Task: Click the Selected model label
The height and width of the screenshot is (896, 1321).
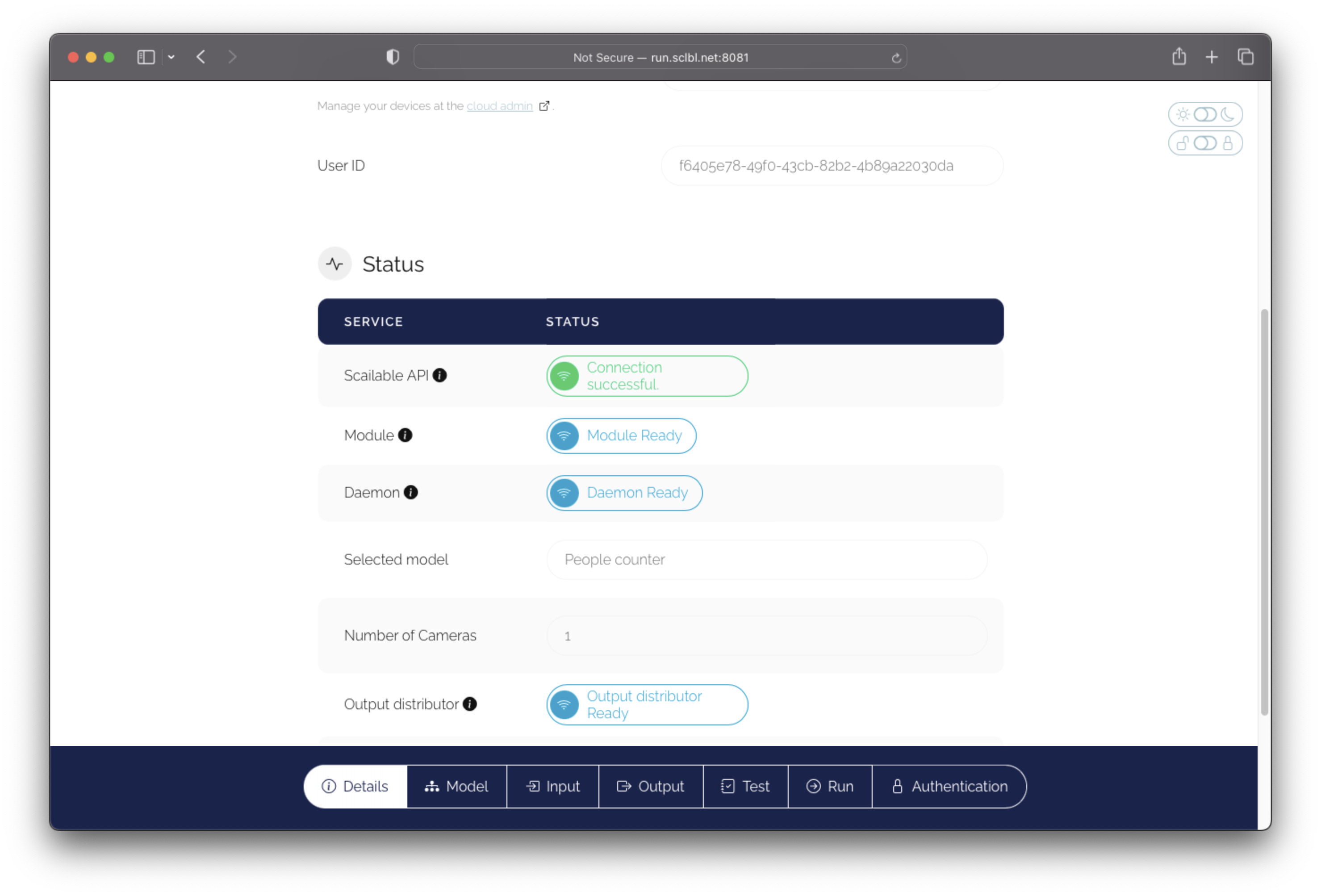Action: tap(396, 559)
